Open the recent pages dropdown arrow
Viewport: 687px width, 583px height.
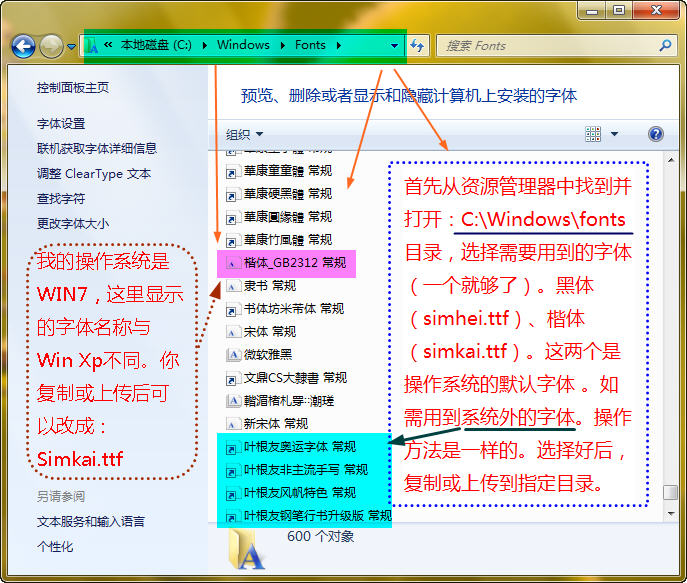pyautogui.click(x=71, y=46)
